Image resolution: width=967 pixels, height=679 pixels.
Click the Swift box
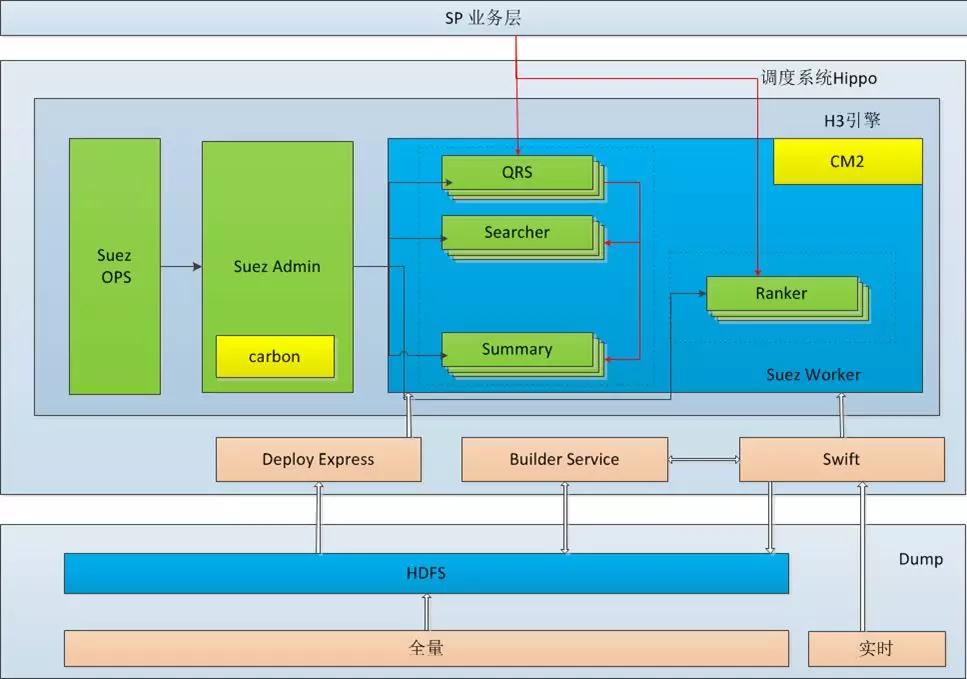pyautogui.click(x=842, y=459)
